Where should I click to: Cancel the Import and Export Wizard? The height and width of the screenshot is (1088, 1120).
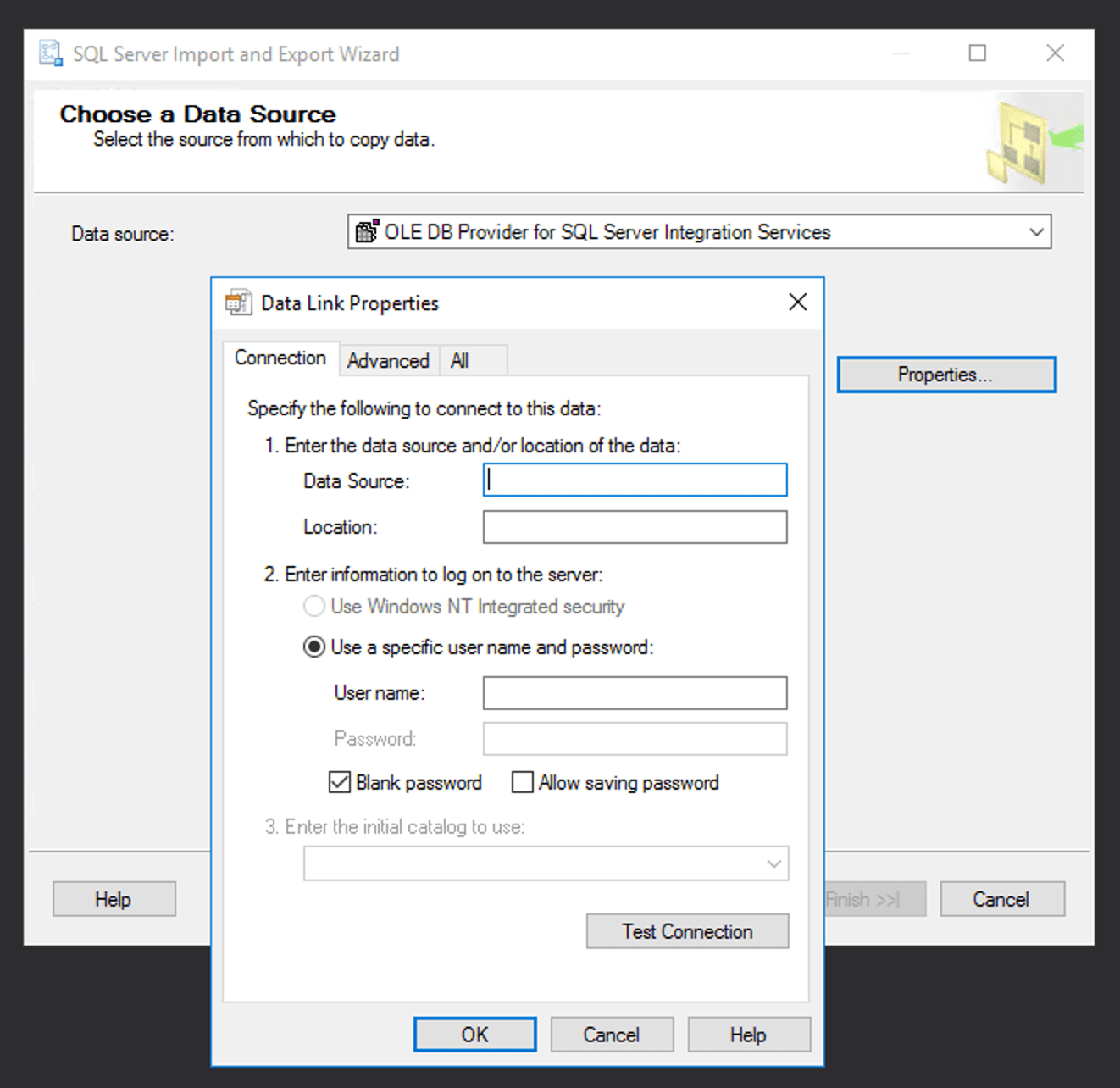1001,899
